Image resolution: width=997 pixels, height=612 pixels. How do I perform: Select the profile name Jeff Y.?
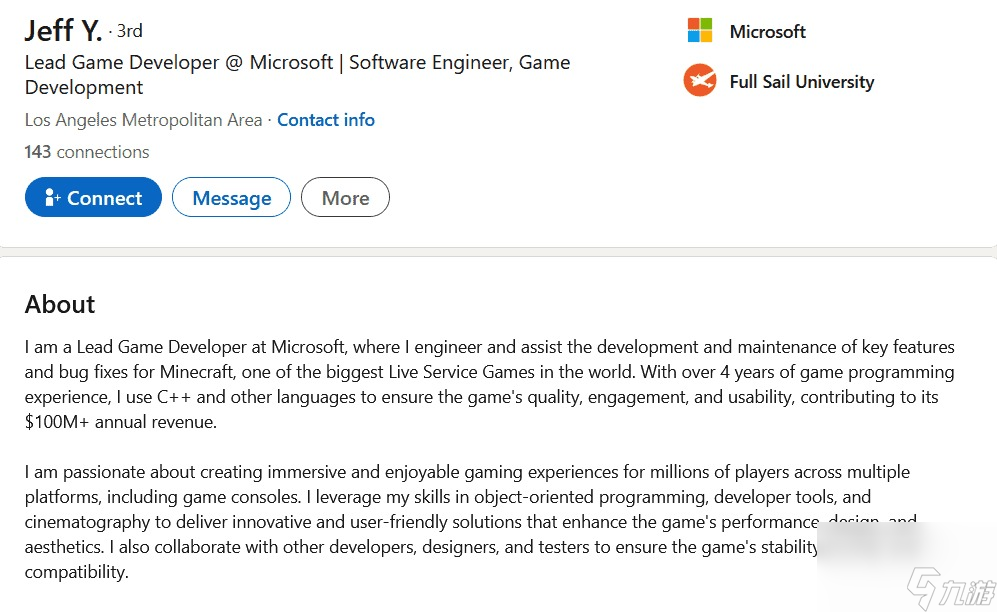(x=63, y=31)
